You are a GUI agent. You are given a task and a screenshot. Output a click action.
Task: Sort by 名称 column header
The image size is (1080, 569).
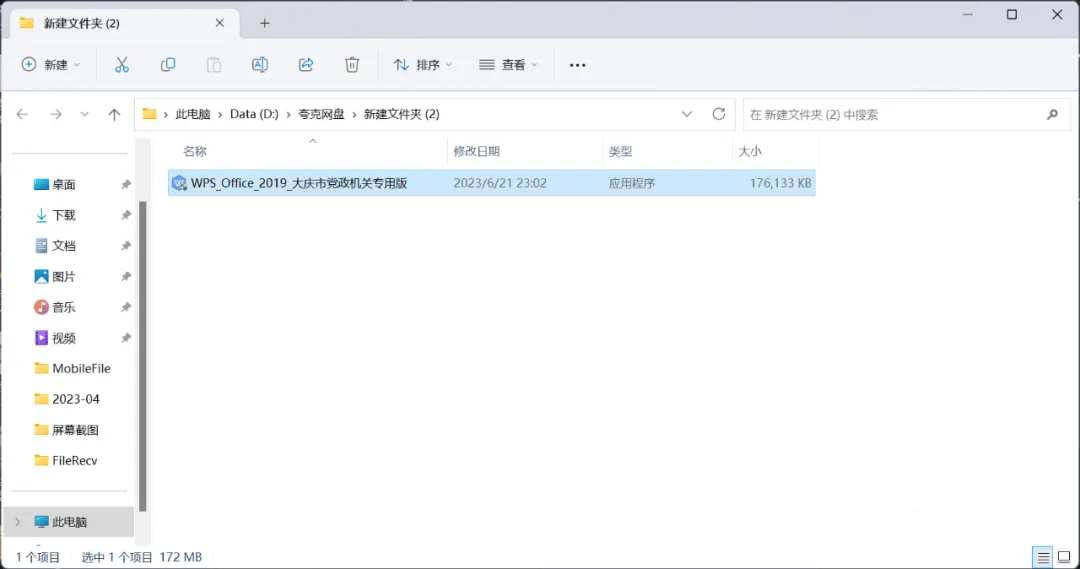tap(195, 151)
